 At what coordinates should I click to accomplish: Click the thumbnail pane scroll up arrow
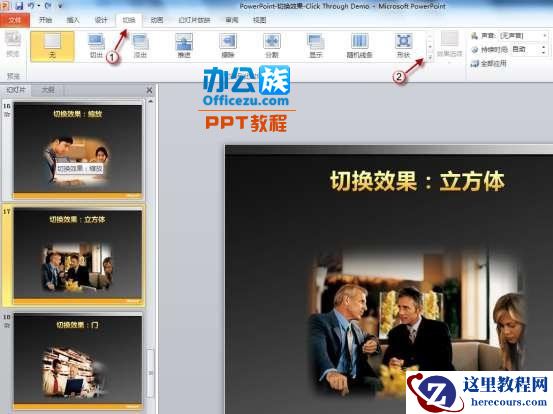point(151,102)
